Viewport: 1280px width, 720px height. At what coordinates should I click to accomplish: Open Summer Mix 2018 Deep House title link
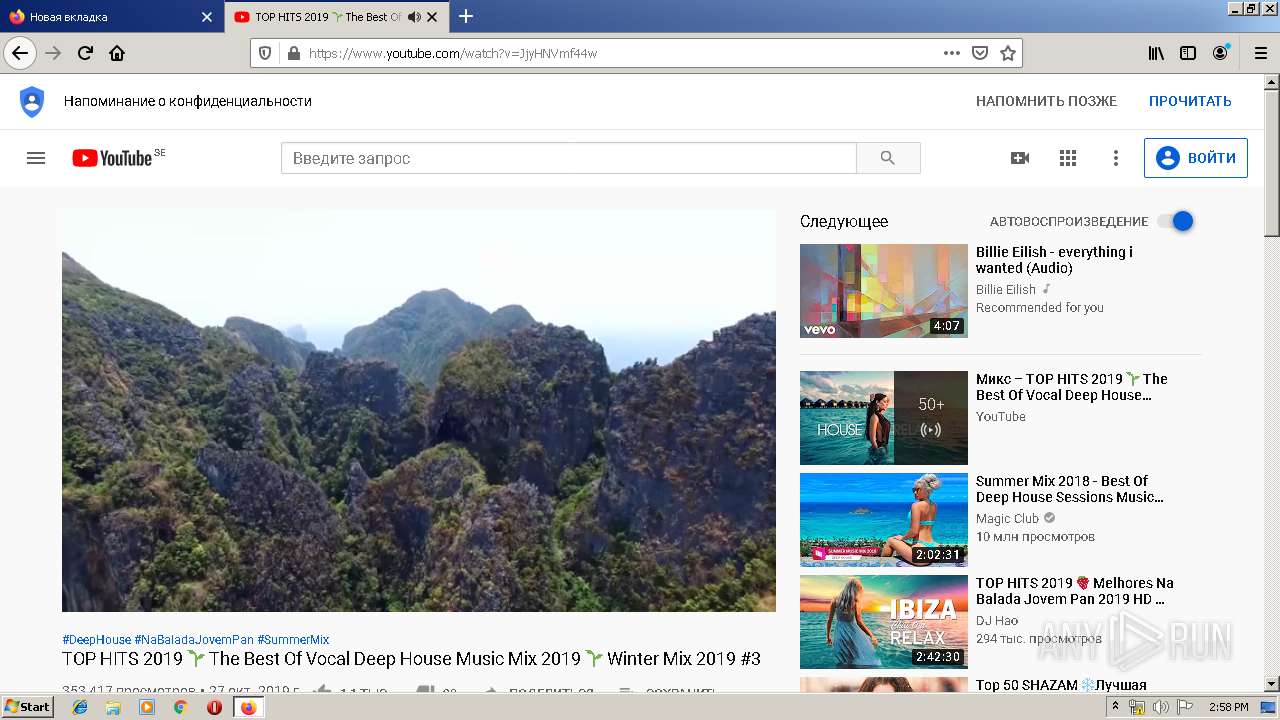coord(1070,489)
